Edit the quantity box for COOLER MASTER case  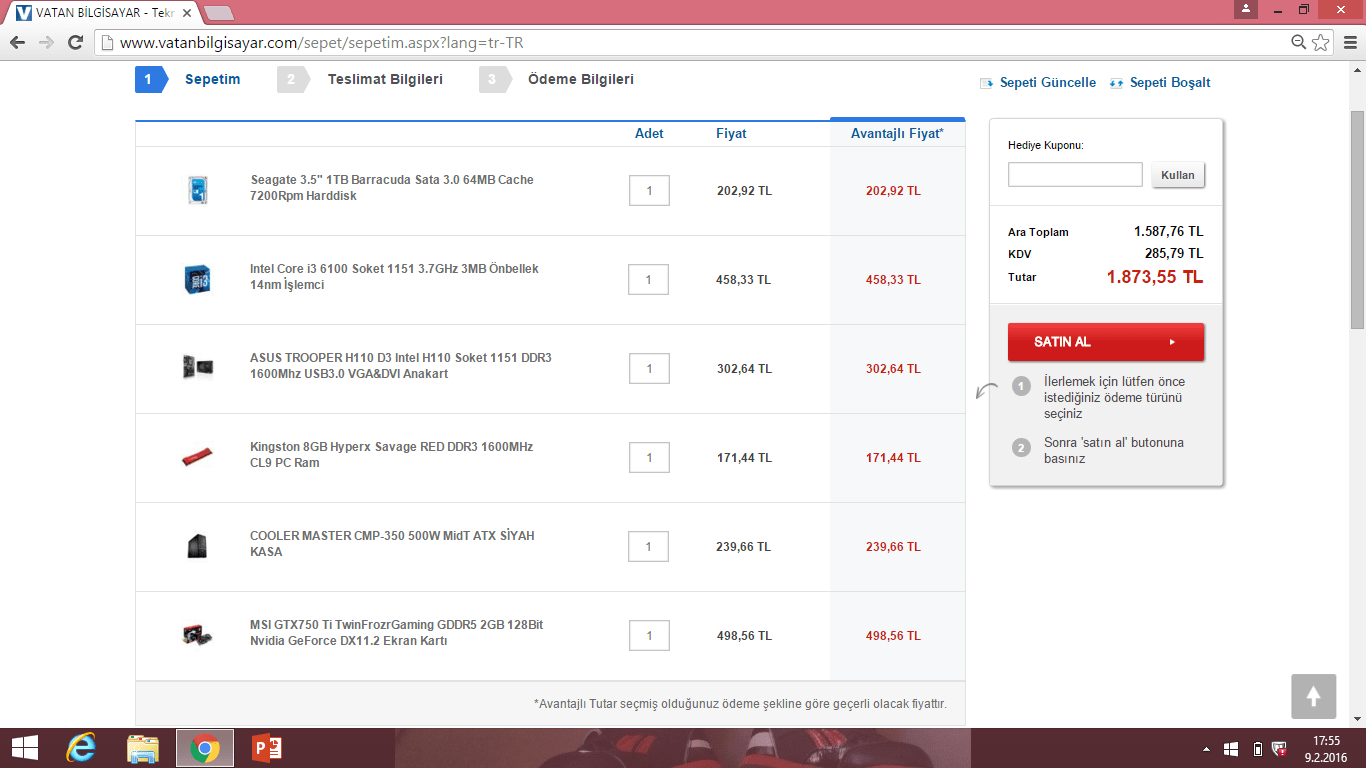pyautogui.click(x=648, y=547)
